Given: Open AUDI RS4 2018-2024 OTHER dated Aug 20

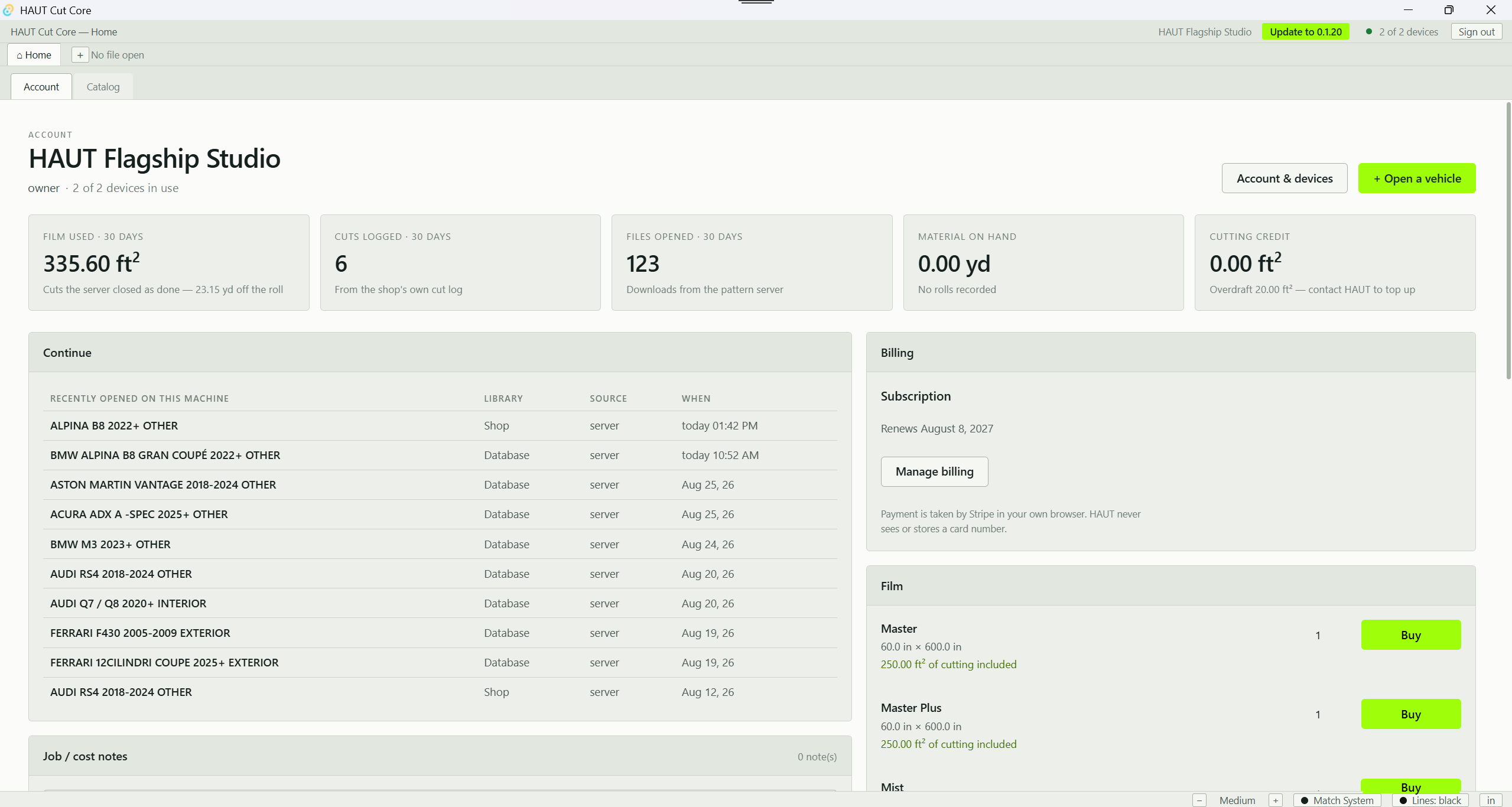Looking at the screenshot, I should (440, 574).
